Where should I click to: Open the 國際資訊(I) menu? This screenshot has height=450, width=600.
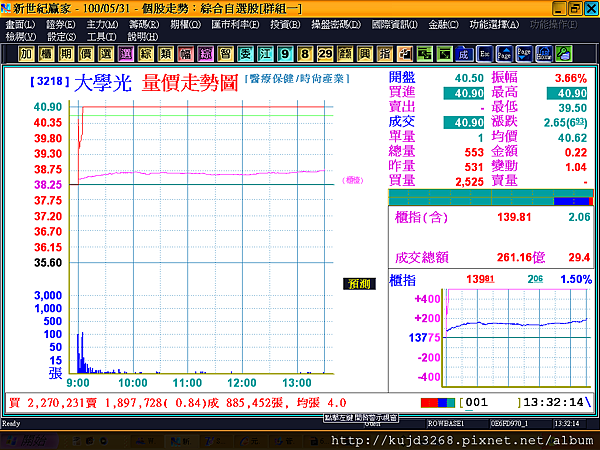click(395, 25)
